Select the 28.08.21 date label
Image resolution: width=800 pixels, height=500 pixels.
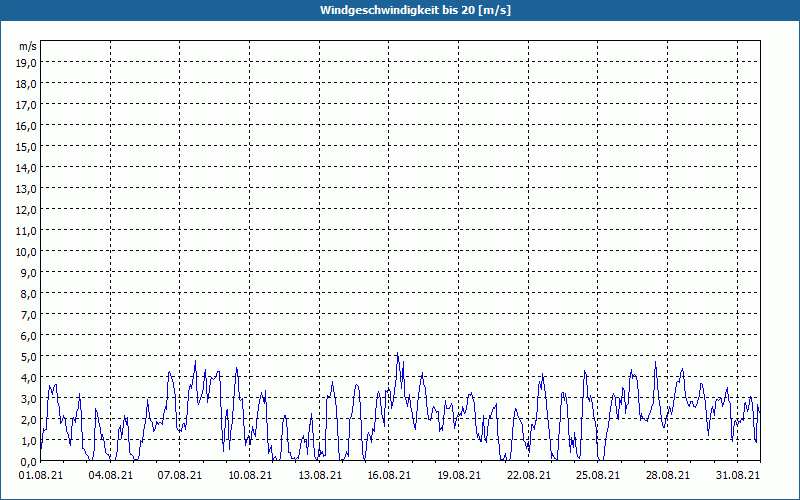click(x=666, y=476)
